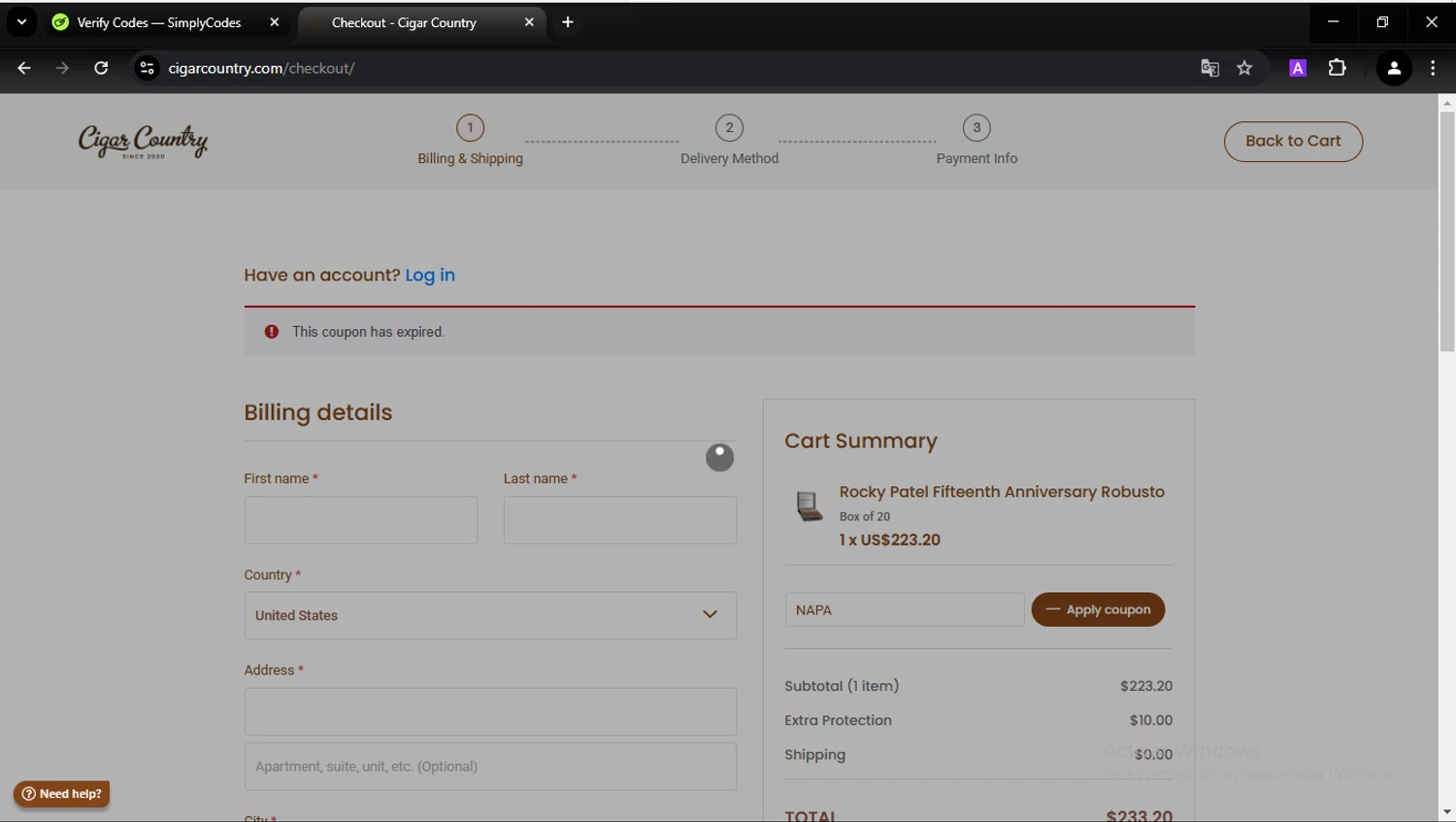Viewport: 1456px width, 822px height.
Task: Bookmark this page with the star icon
Action: tap(1244, 68)
